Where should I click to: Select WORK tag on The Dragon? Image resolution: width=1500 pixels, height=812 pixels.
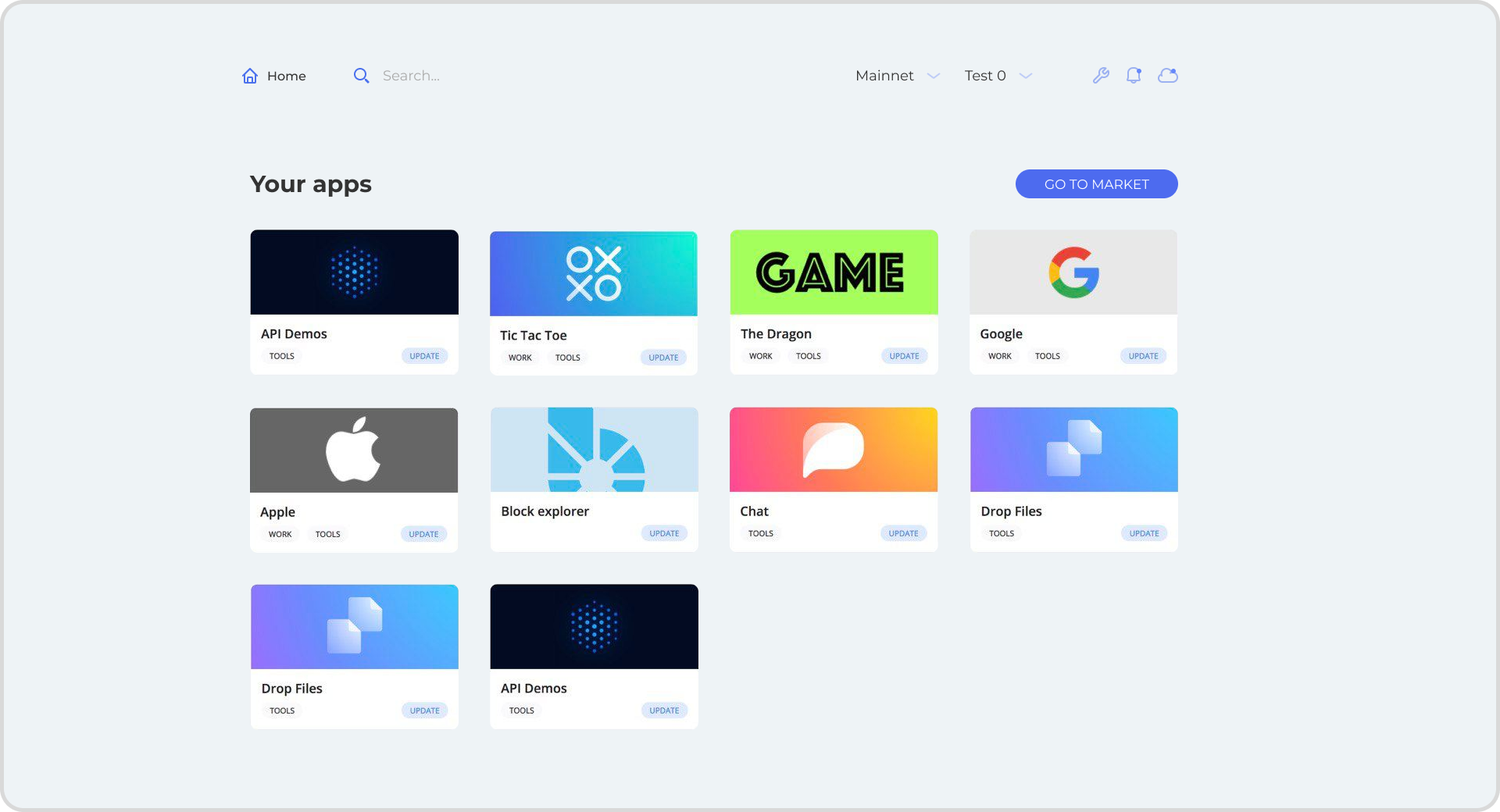(761, 356)
